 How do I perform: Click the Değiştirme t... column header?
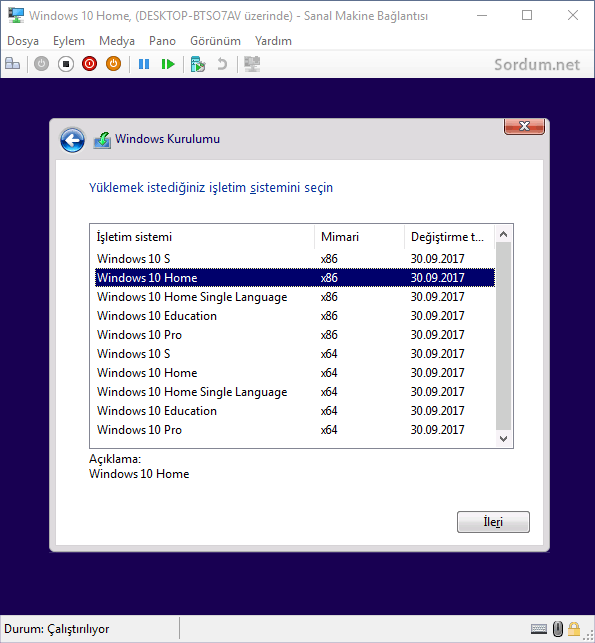(449, 237)
